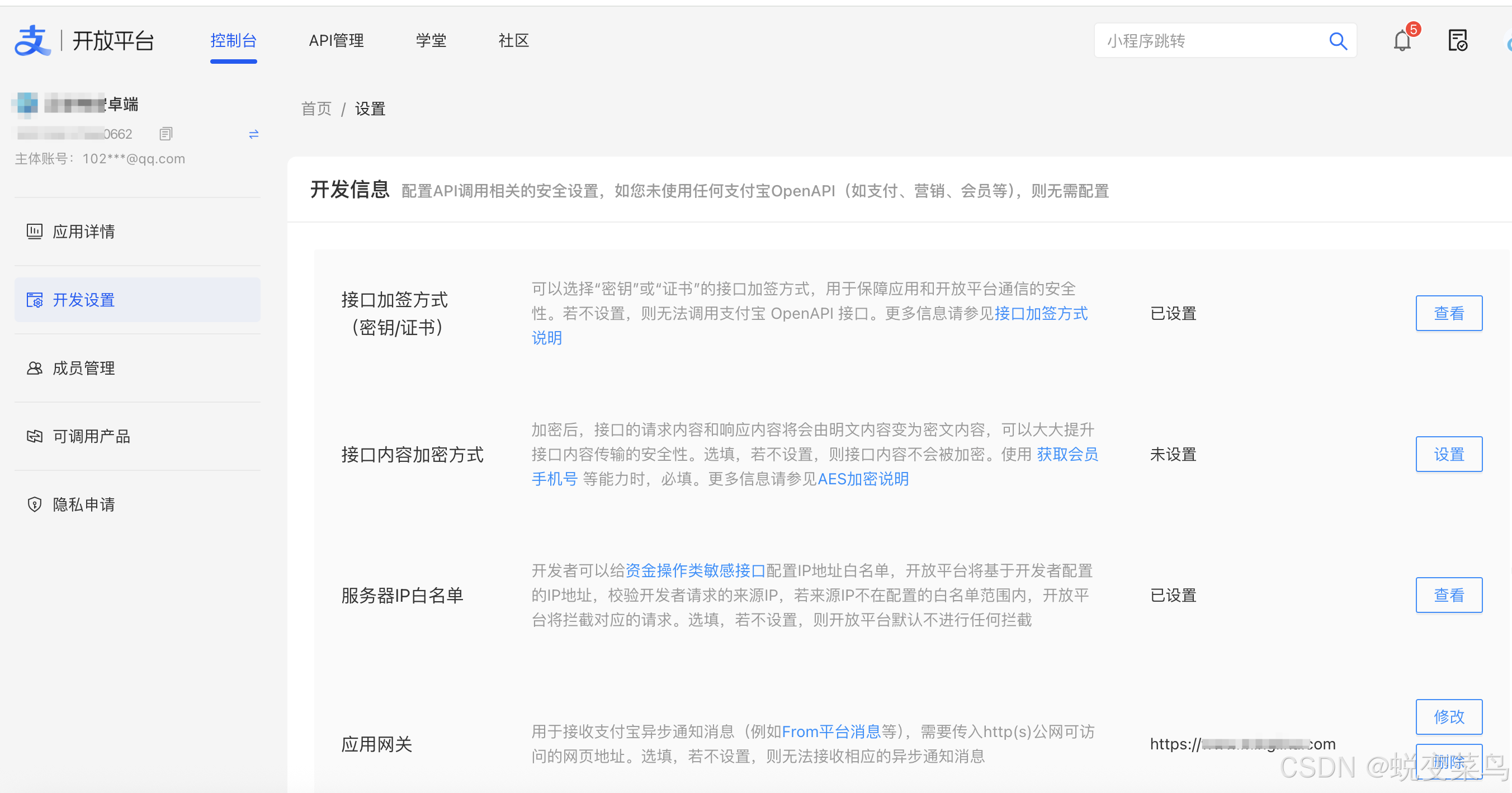Focus the 小程序跳转 search field
Viewport: 1512px width, 793px height.
pyautogui.click(x=1209, y=41)
